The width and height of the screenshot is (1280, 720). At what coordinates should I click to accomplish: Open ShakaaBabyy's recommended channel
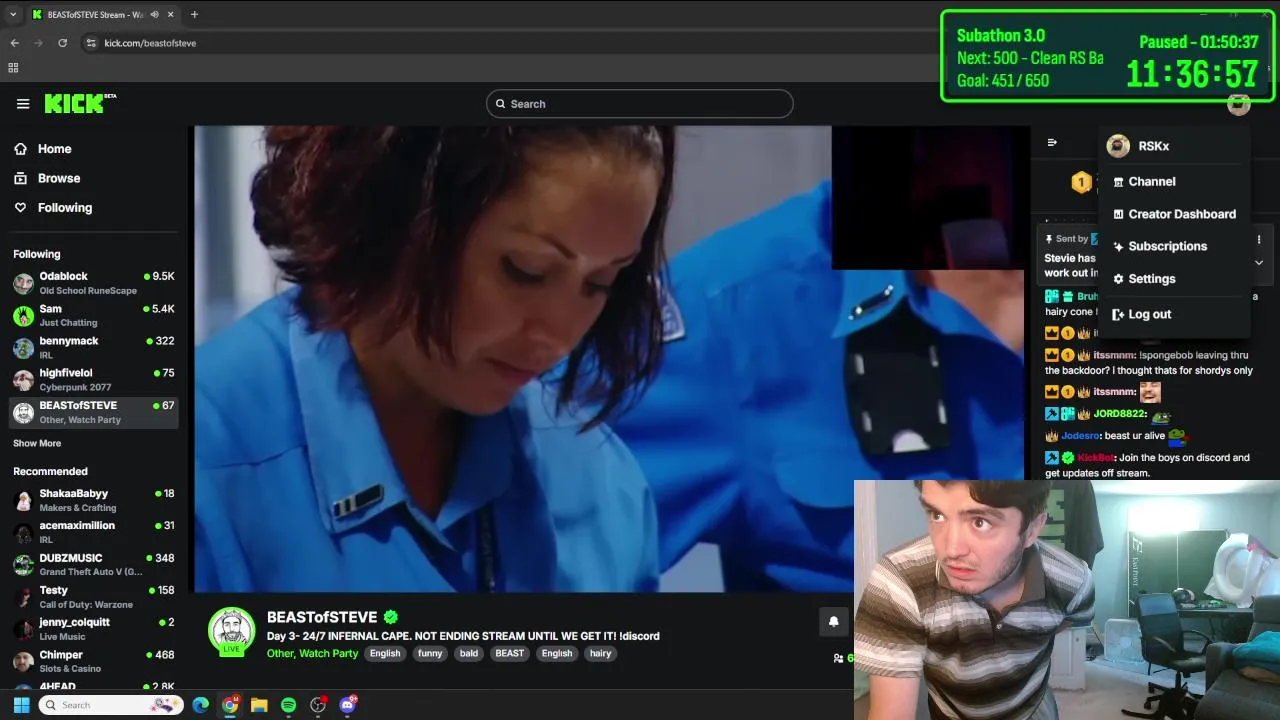[x=94, y=500]
